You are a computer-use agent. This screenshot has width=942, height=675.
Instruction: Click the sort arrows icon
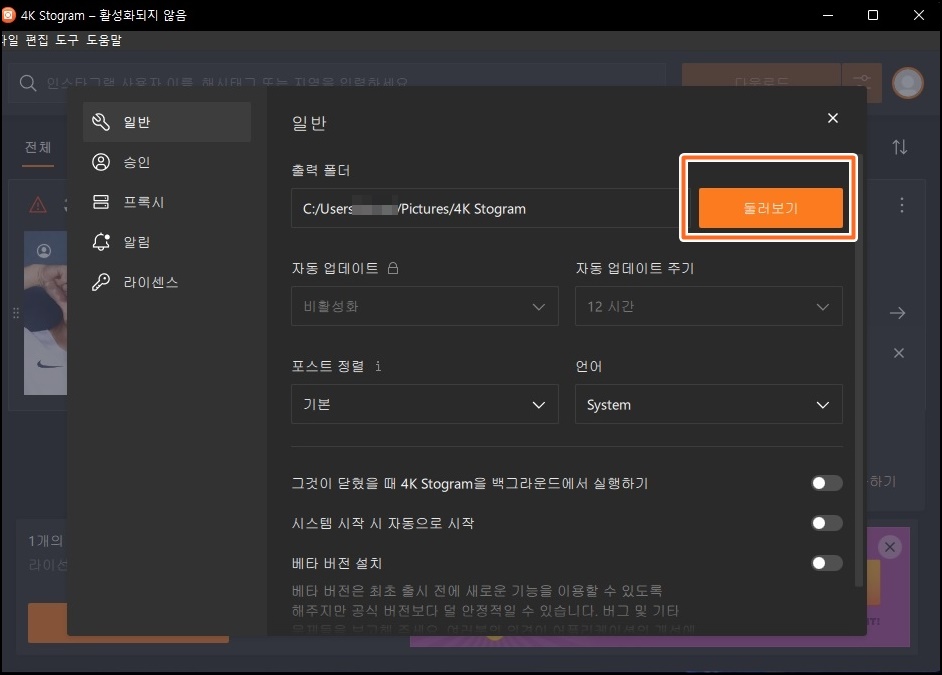899,147
